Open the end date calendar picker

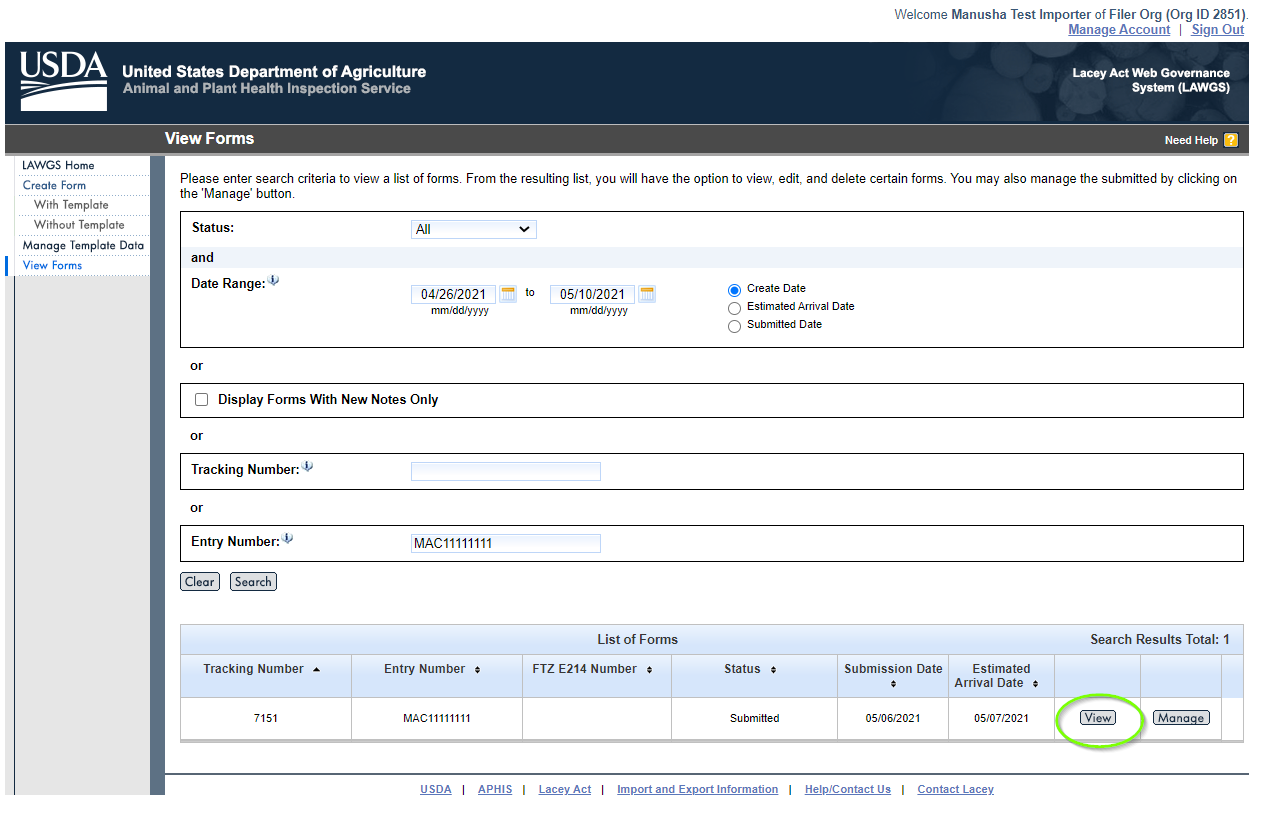(x=647, y=294)
